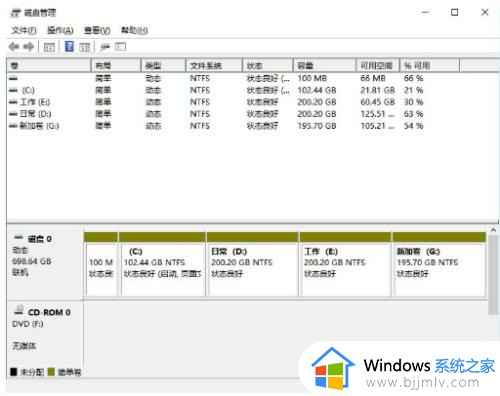
Task: Select the 工作 (E:) volume row in list
Action: (233, 102)
